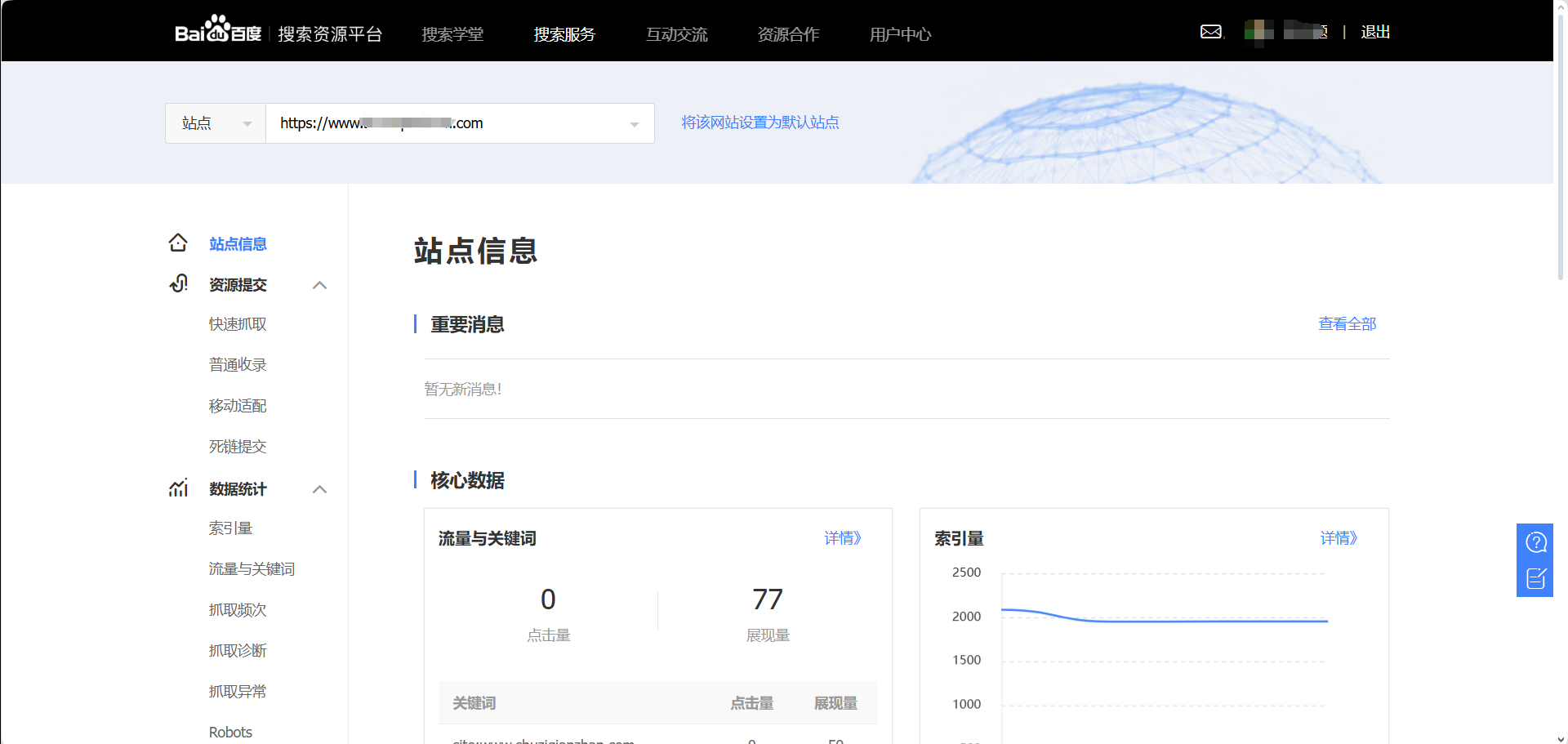Viewport: 1568px width, 744px height.
Task: Go to 资源合作 in top navigation
Action: (x=788, y=34)
